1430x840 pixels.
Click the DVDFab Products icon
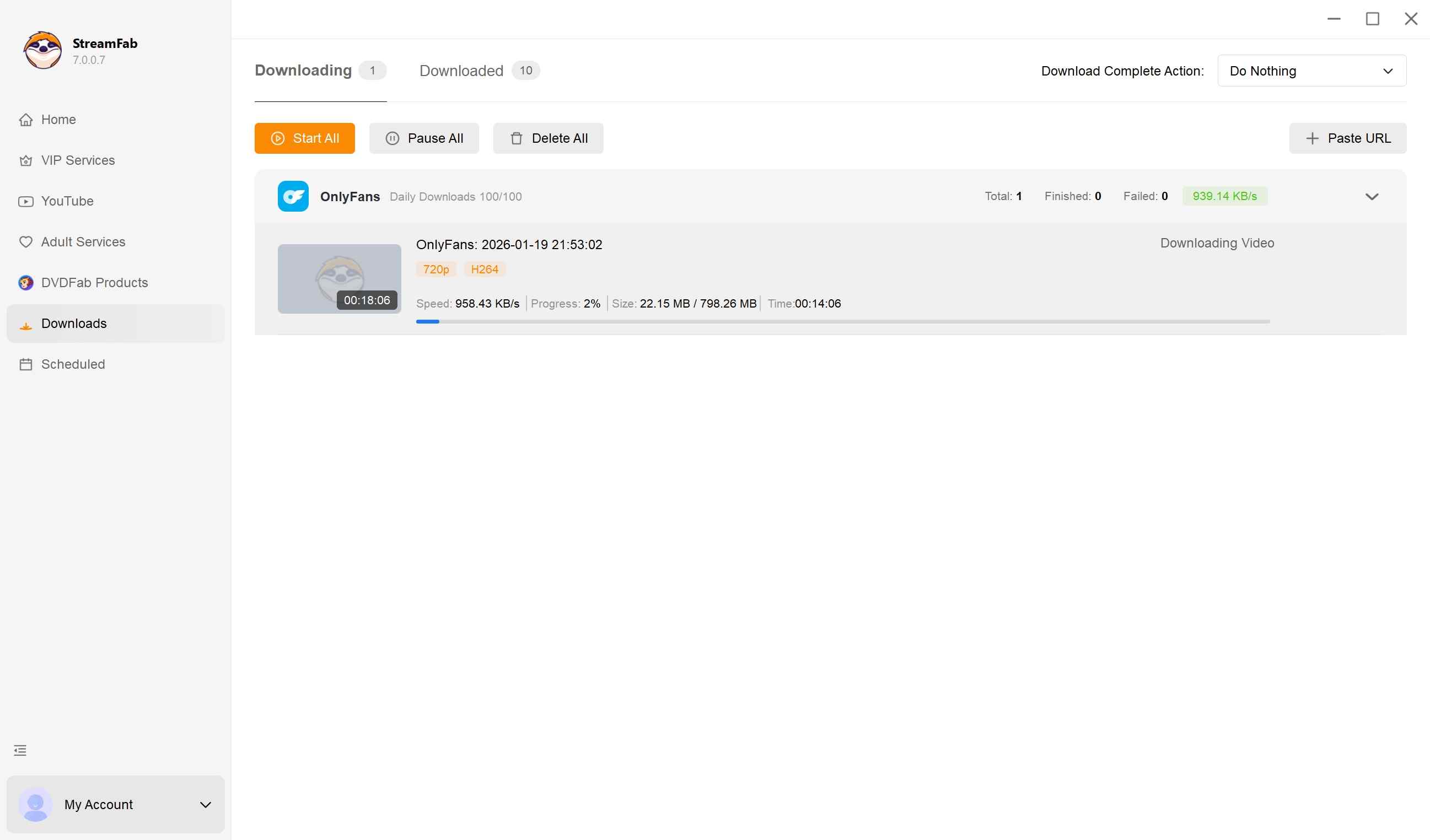pos(25,282)
